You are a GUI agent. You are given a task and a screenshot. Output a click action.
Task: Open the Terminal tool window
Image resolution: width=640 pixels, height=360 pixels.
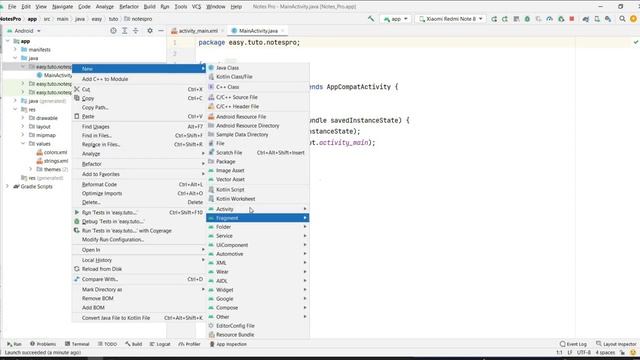pyautogui.click(x=77, y=344)
